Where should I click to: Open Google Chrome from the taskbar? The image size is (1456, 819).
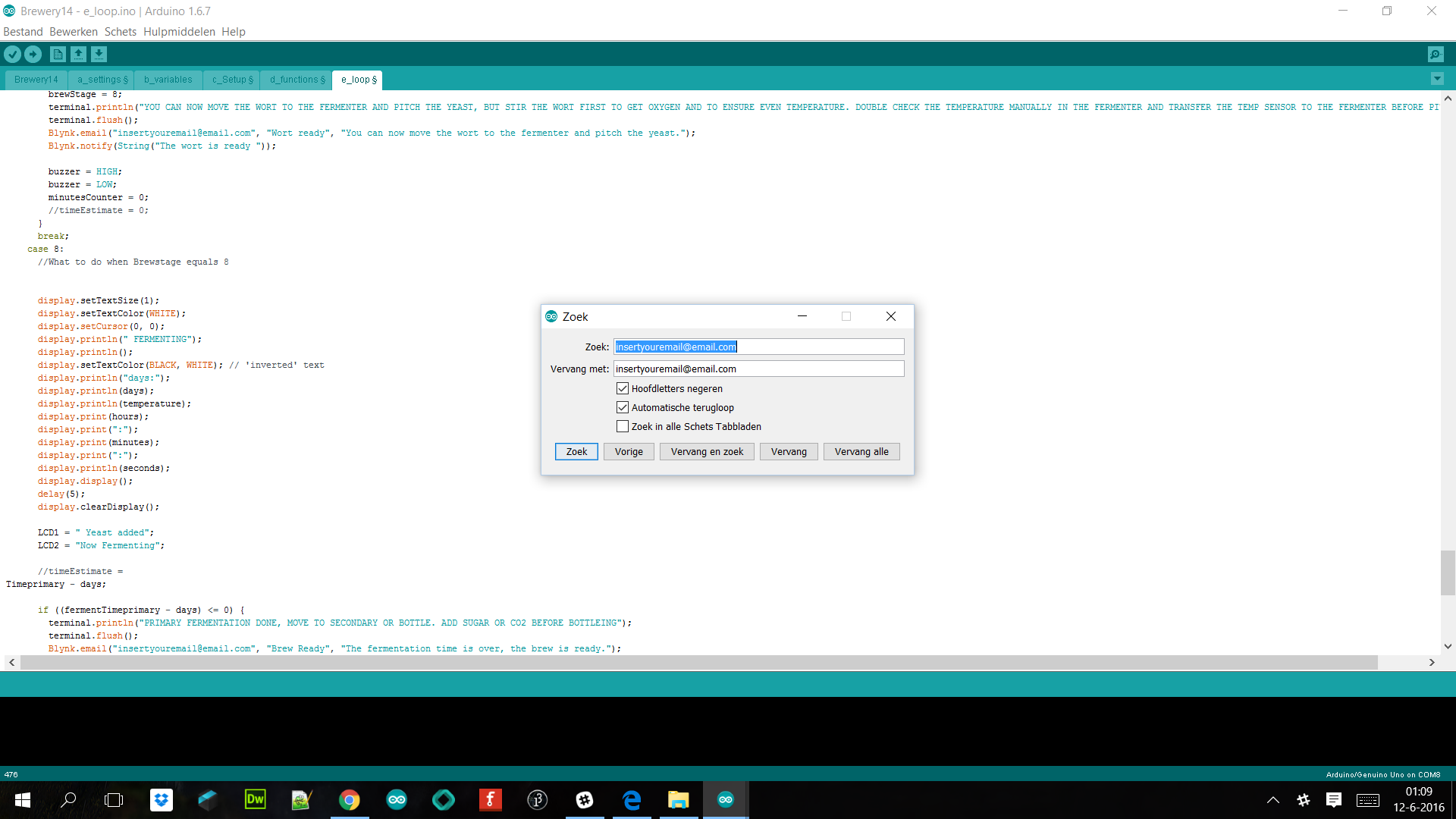349,799
